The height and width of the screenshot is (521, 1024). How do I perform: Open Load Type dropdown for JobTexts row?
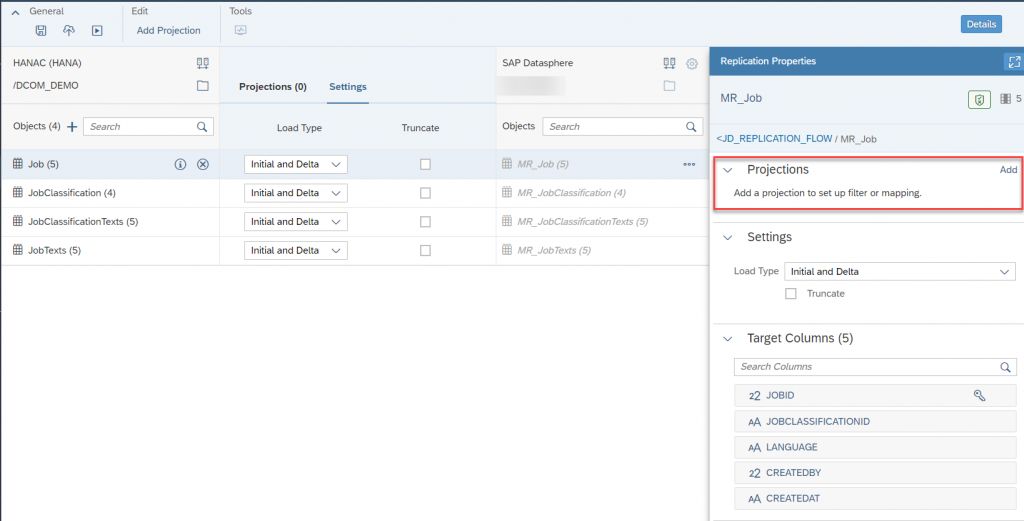[296, 251]
